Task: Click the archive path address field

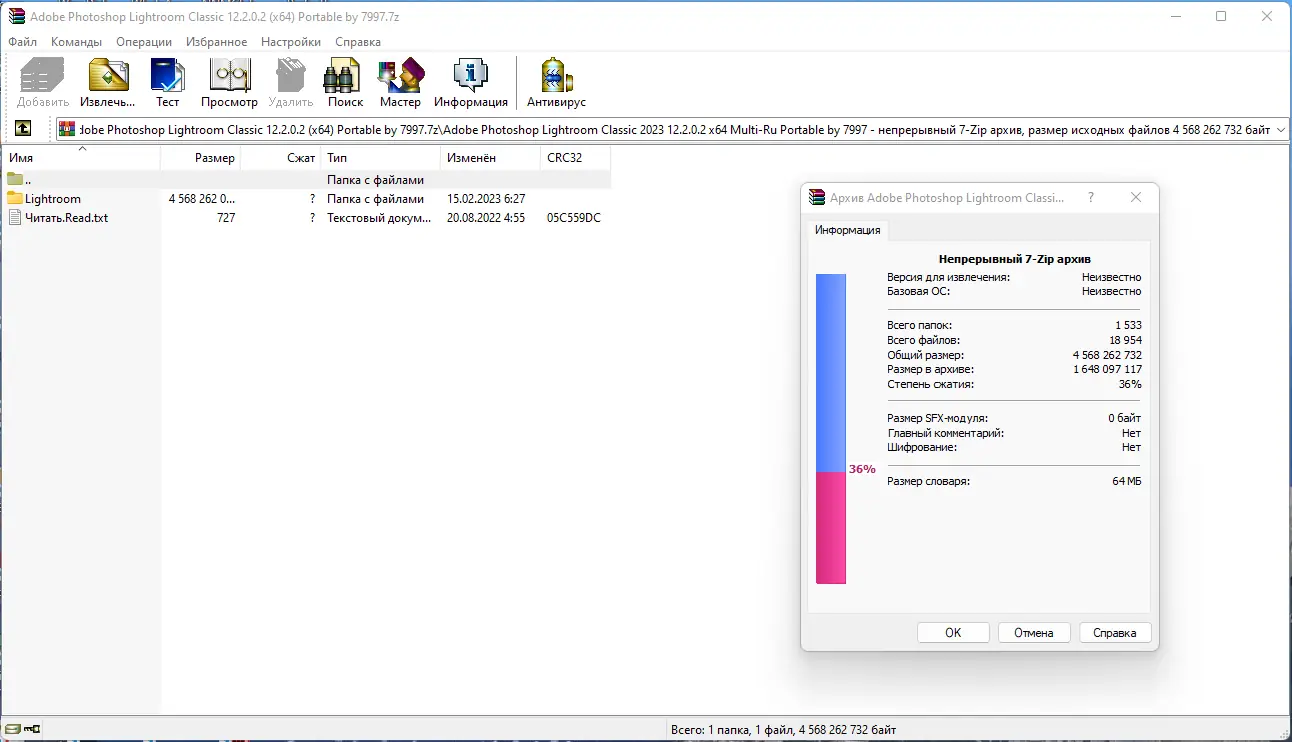Action: [674, 129]
